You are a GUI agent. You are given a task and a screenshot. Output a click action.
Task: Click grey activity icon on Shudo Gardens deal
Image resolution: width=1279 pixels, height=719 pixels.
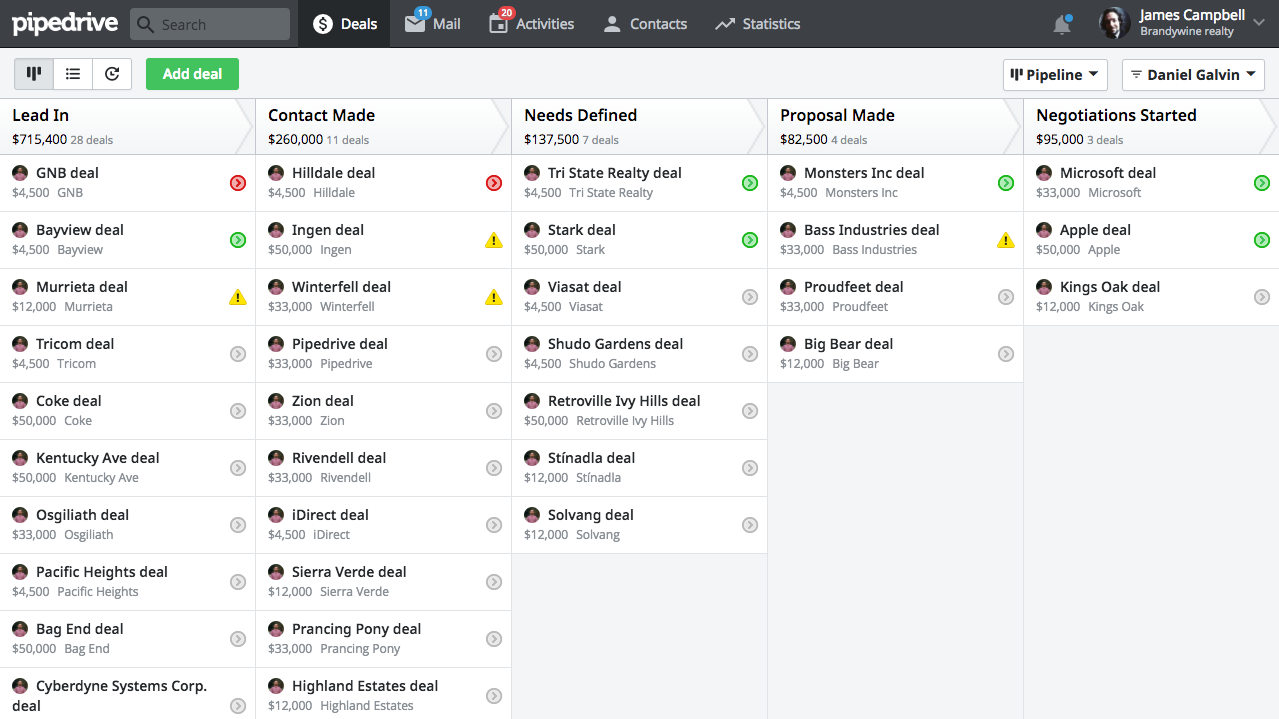[x=750, y=354]
